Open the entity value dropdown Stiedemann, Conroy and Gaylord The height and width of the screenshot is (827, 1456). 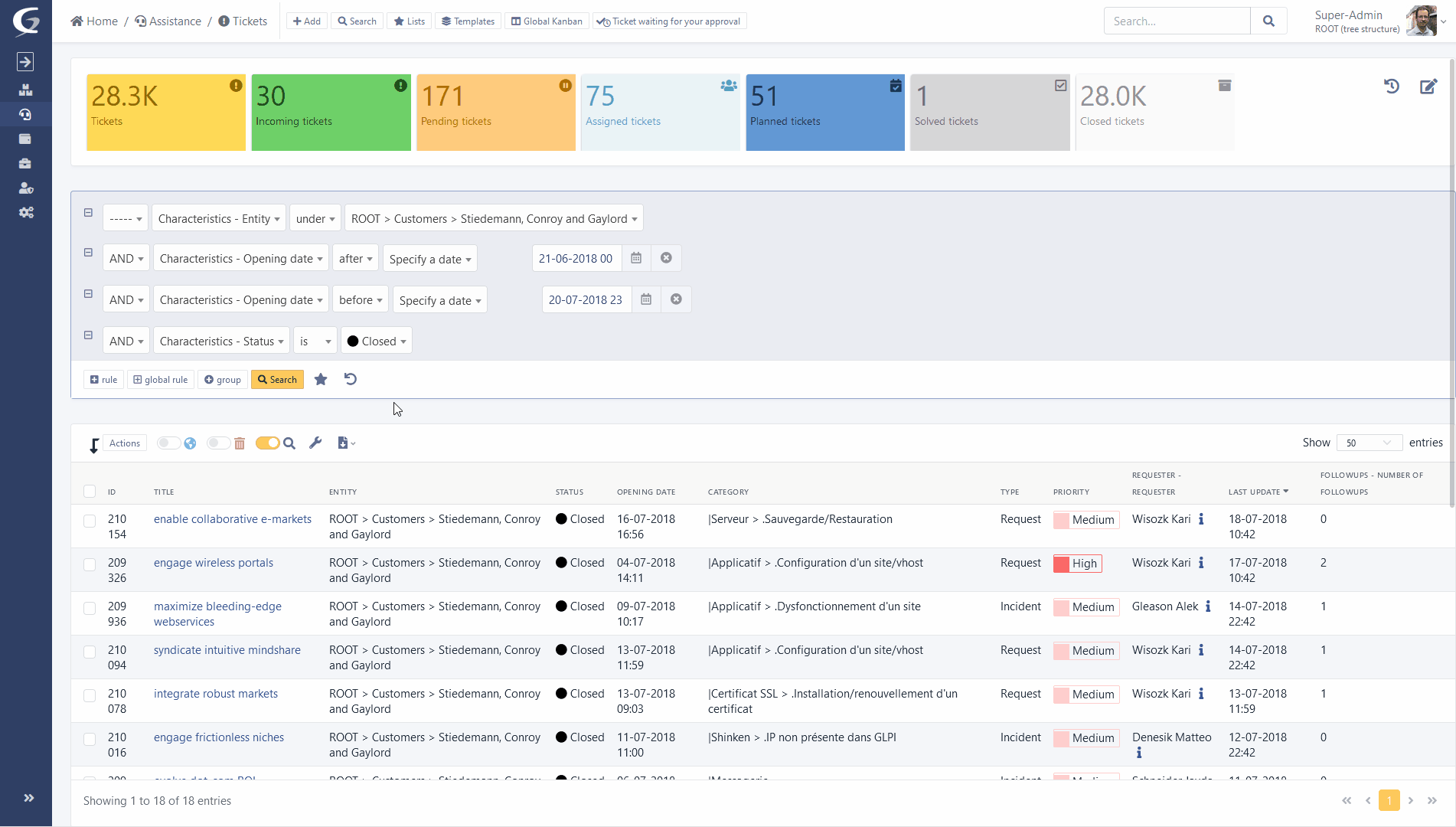coord(494,218)
